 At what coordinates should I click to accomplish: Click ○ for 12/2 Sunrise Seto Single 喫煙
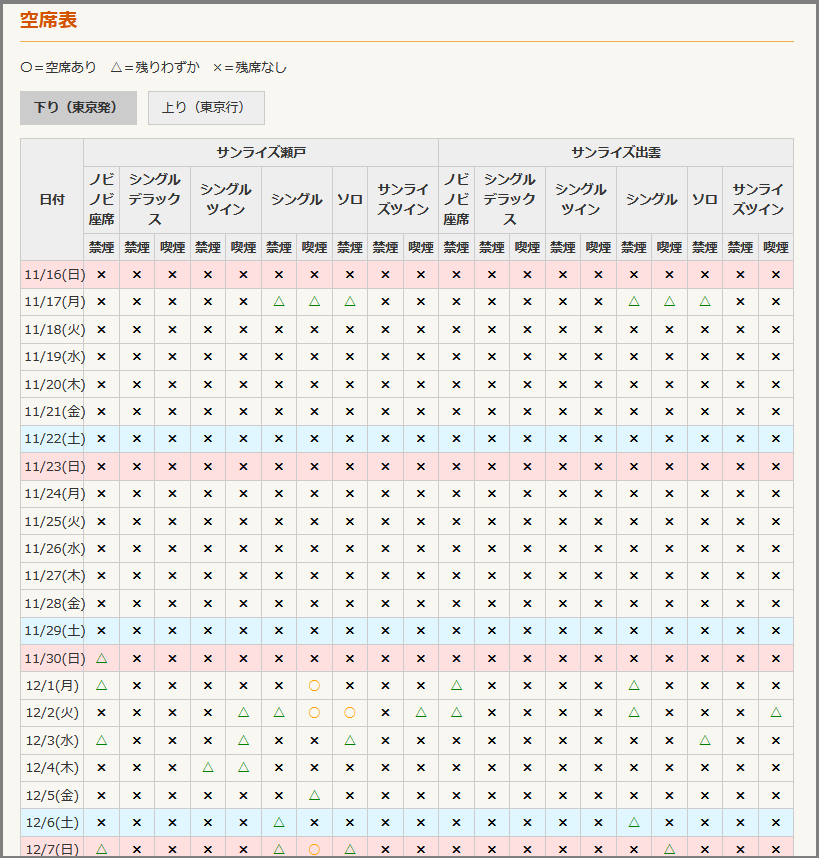pos(314,713)
